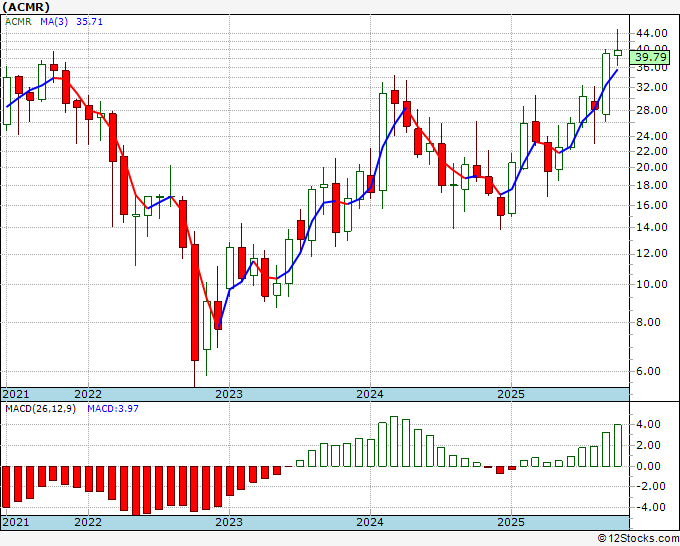Screen dimensions: 680x546
Task: Click 2021 on the price chart time axis
Action: click(16, 394)
